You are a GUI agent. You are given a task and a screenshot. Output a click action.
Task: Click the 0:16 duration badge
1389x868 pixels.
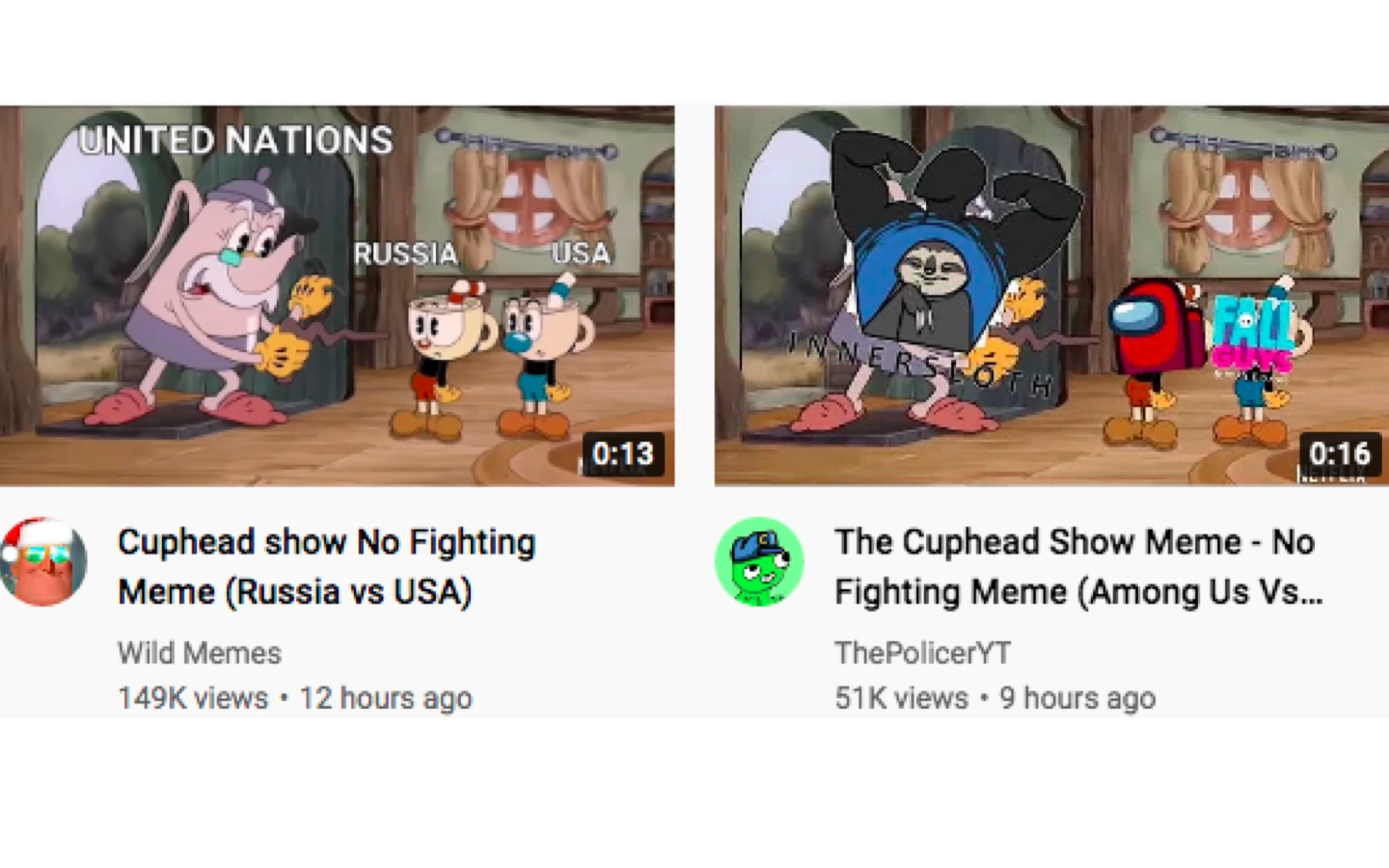pyautogui.click(x=1340, y=453)
